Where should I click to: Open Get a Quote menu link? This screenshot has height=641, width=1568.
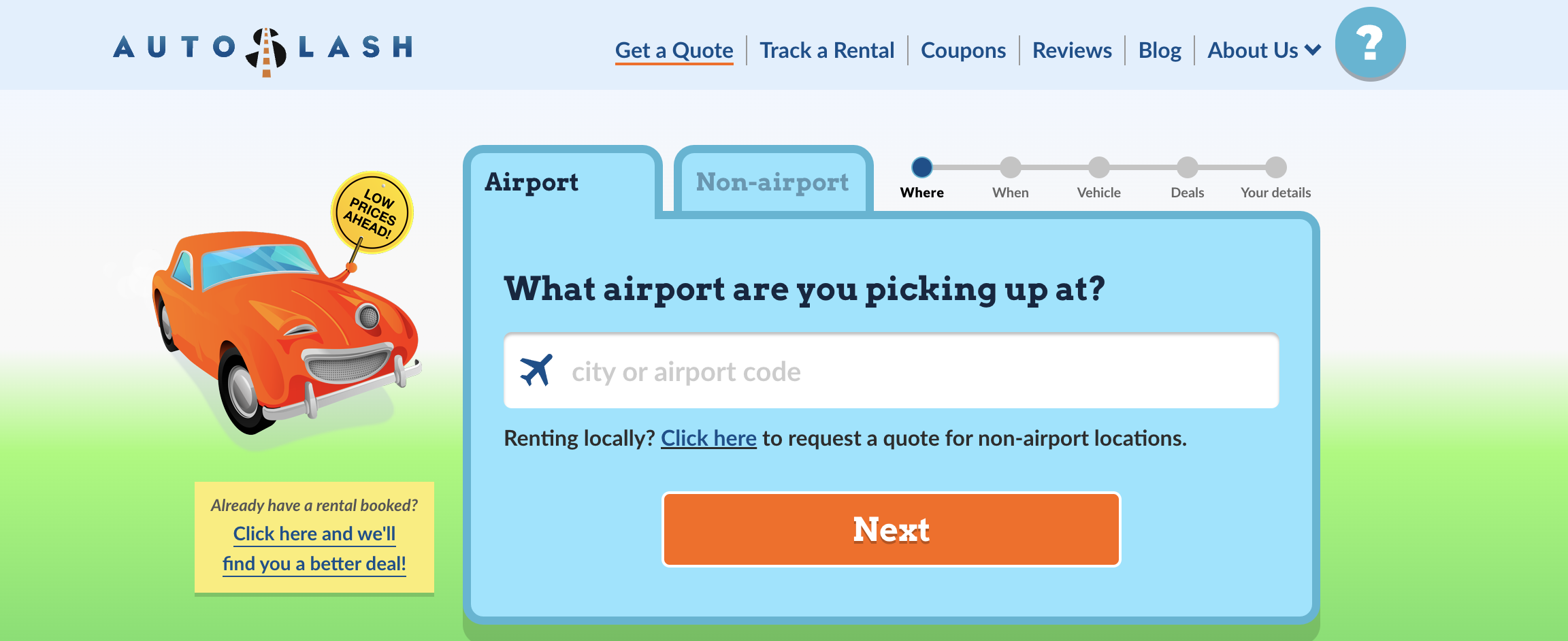pos(674,50)
